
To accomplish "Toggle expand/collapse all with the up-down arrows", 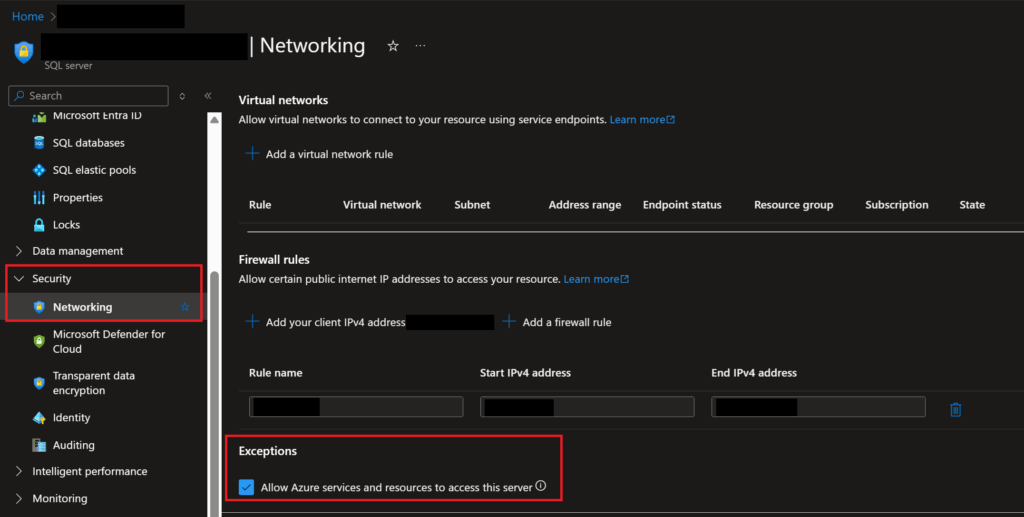I will 182,96.
